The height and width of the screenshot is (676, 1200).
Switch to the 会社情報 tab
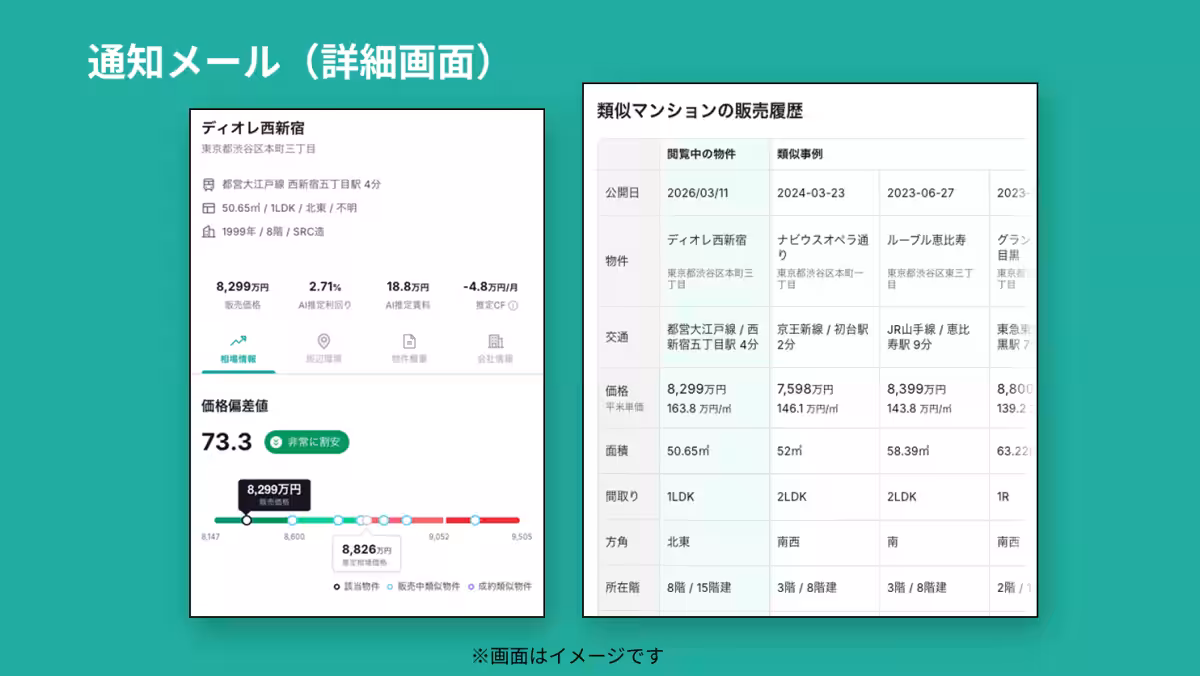point(497,358)
